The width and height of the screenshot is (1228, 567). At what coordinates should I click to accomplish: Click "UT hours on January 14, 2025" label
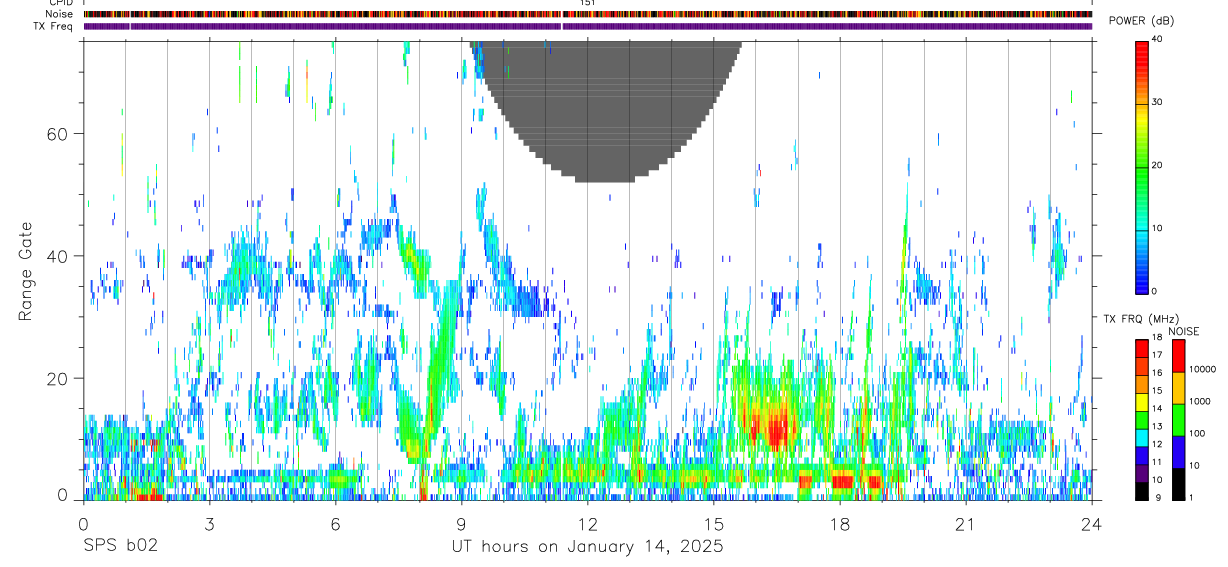tap(587, 546)
